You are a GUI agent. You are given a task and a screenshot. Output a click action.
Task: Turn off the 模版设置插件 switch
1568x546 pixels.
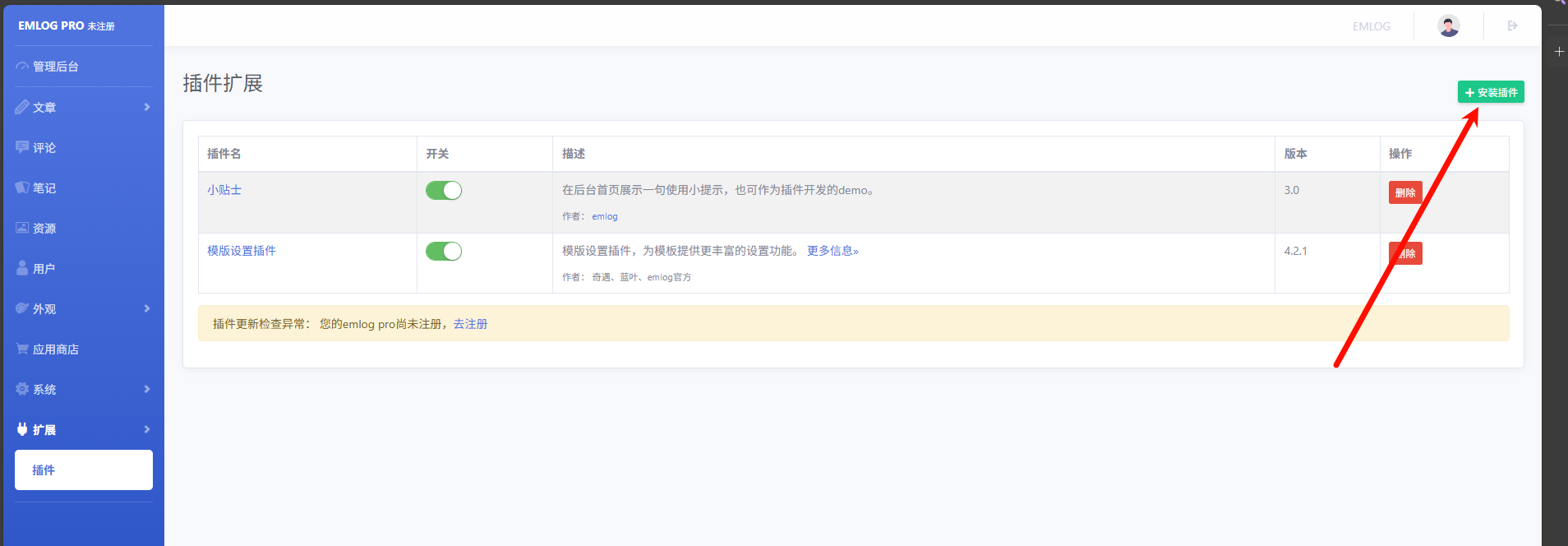[x=444, y=252]
